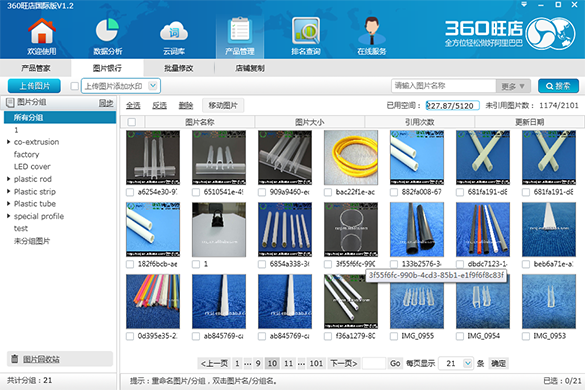
Task: Sort by the 图片大小 column header
Action: (310, 122)
